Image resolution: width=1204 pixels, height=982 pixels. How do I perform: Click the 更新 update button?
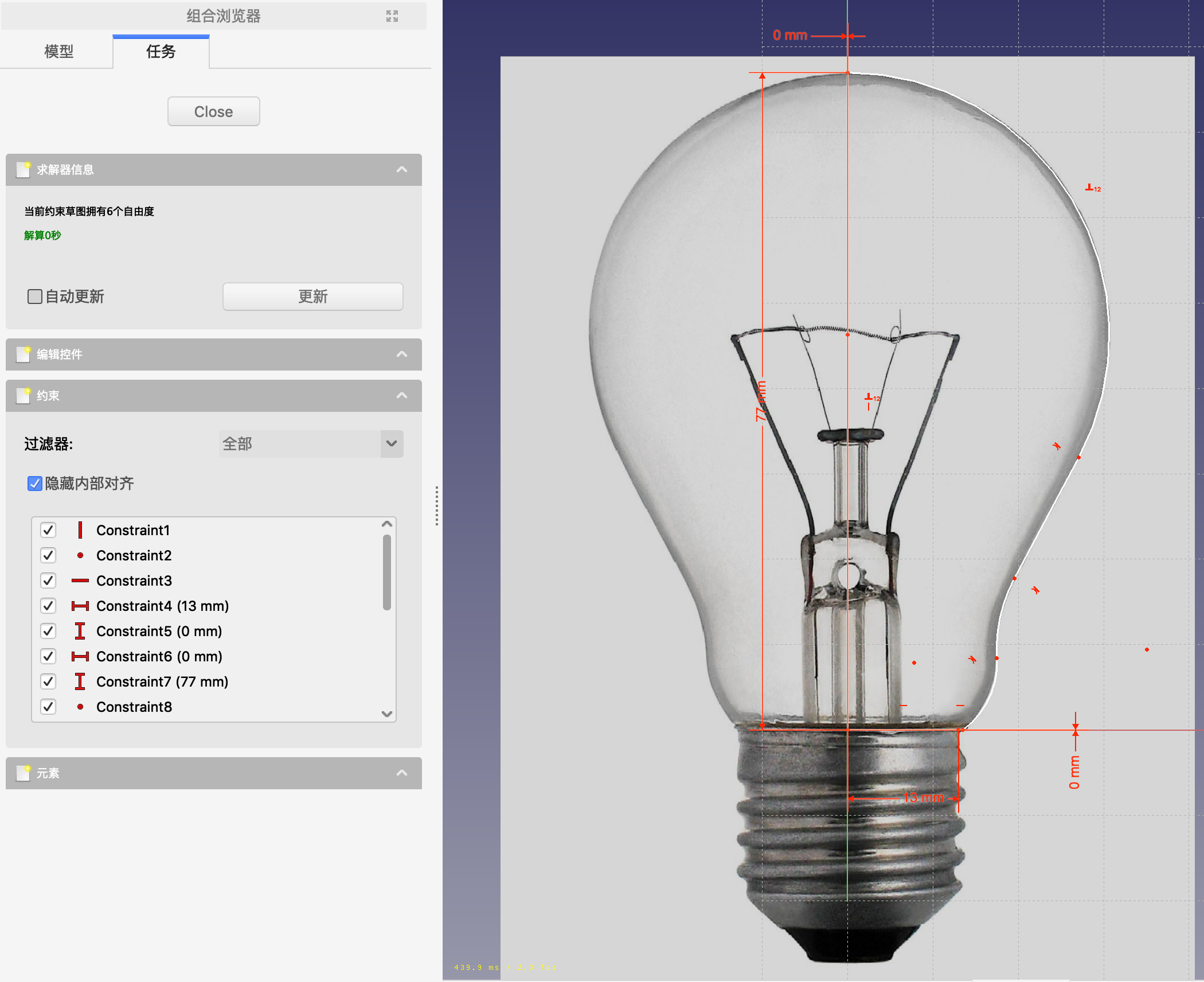312,297
